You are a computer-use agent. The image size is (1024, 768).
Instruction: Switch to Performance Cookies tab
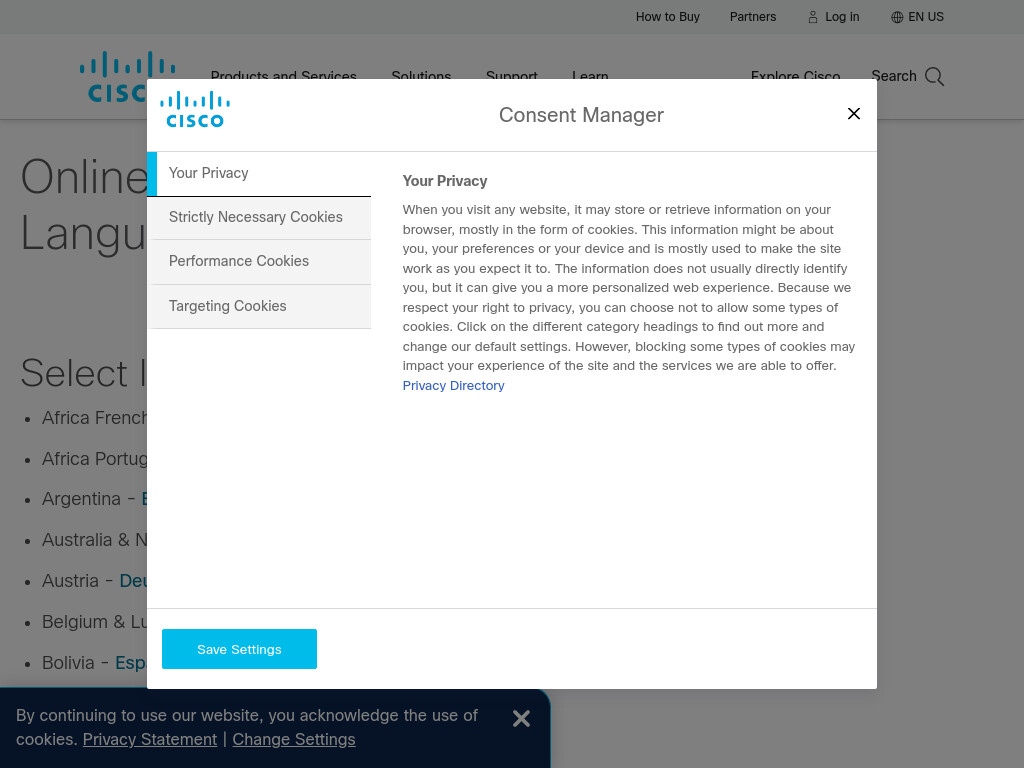click(259, 261)
